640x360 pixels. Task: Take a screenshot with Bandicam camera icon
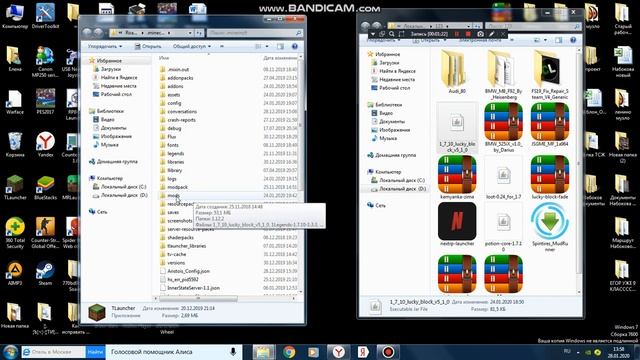480,34
